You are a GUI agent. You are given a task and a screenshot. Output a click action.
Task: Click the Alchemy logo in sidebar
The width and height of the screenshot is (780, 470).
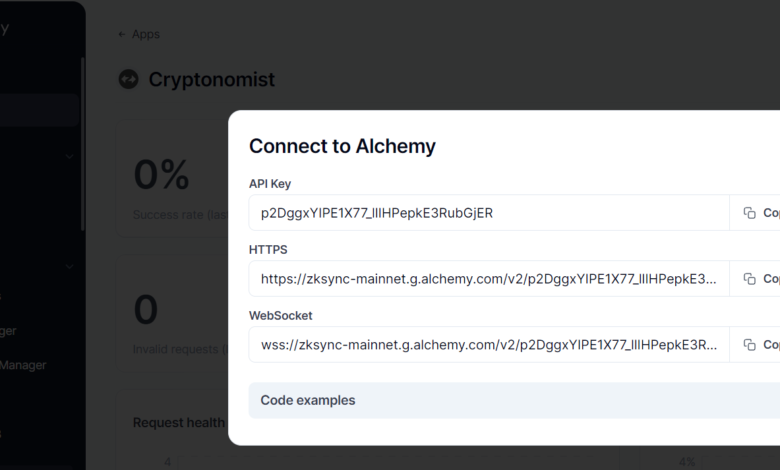(5, 28)
